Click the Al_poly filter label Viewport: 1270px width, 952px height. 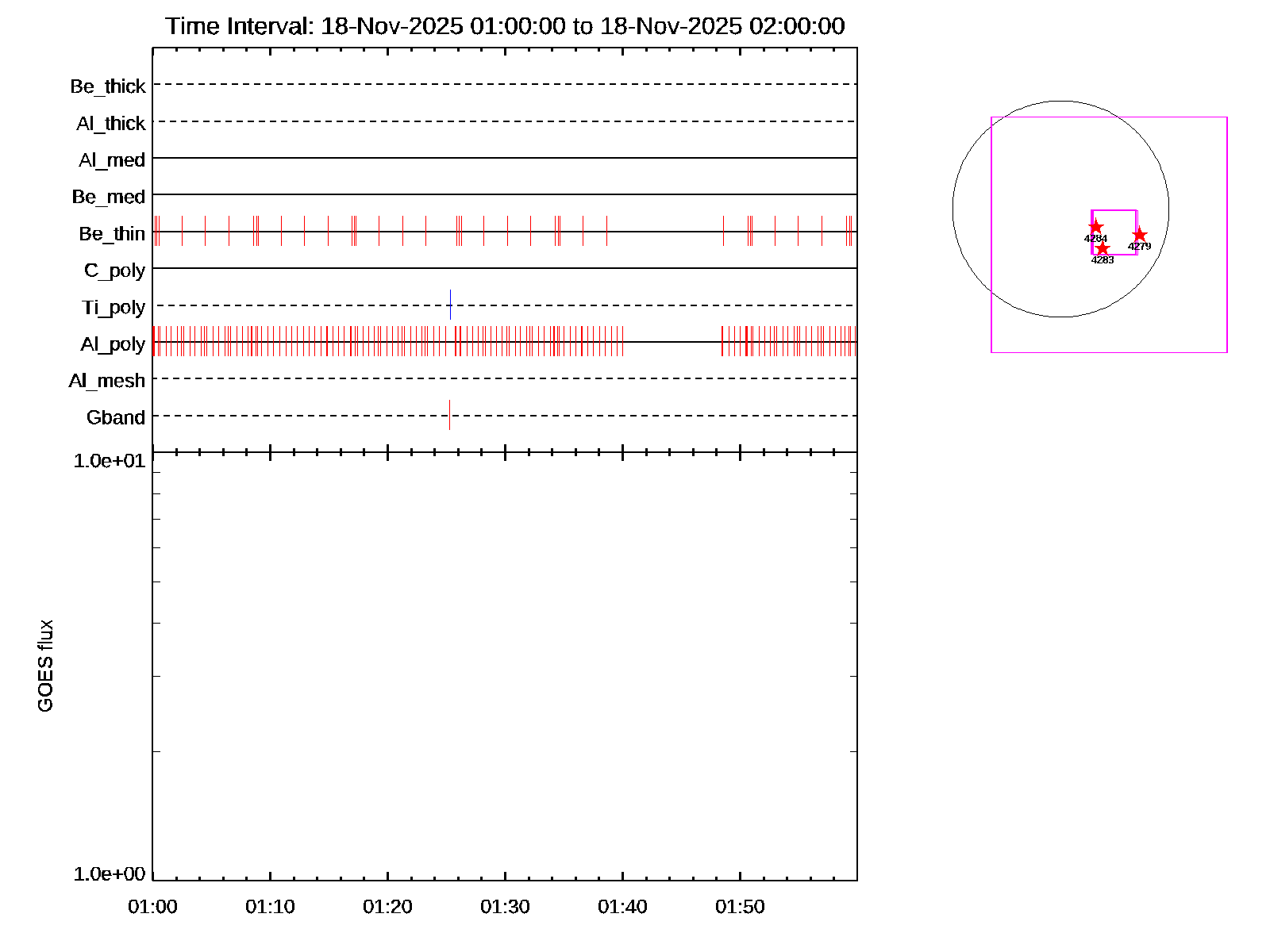click(113, 344)
